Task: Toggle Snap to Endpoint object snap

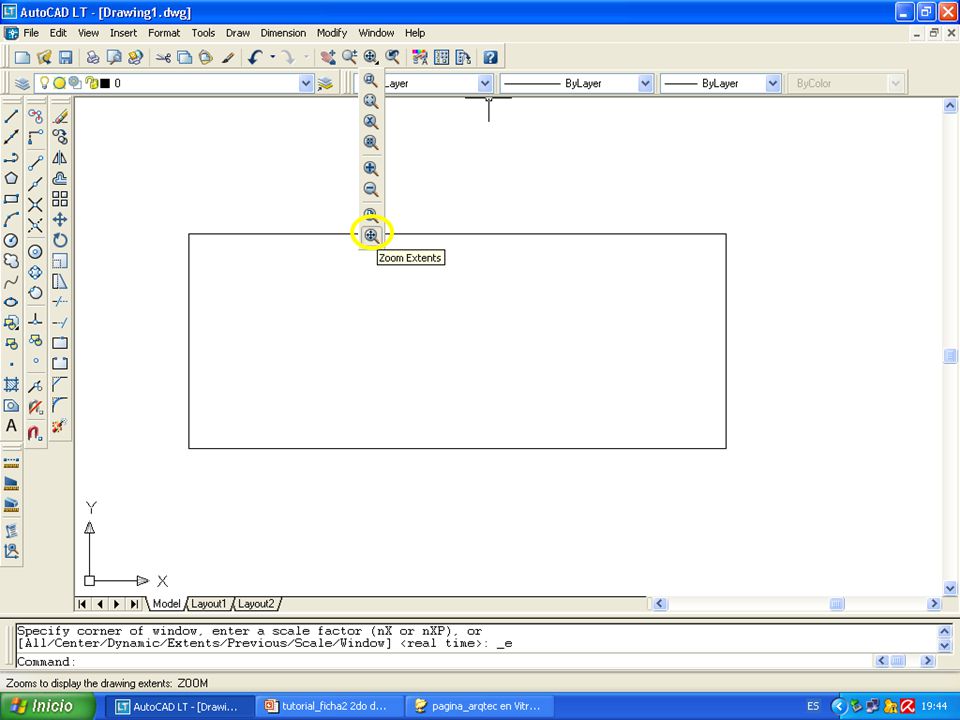Action: point(36,162)
